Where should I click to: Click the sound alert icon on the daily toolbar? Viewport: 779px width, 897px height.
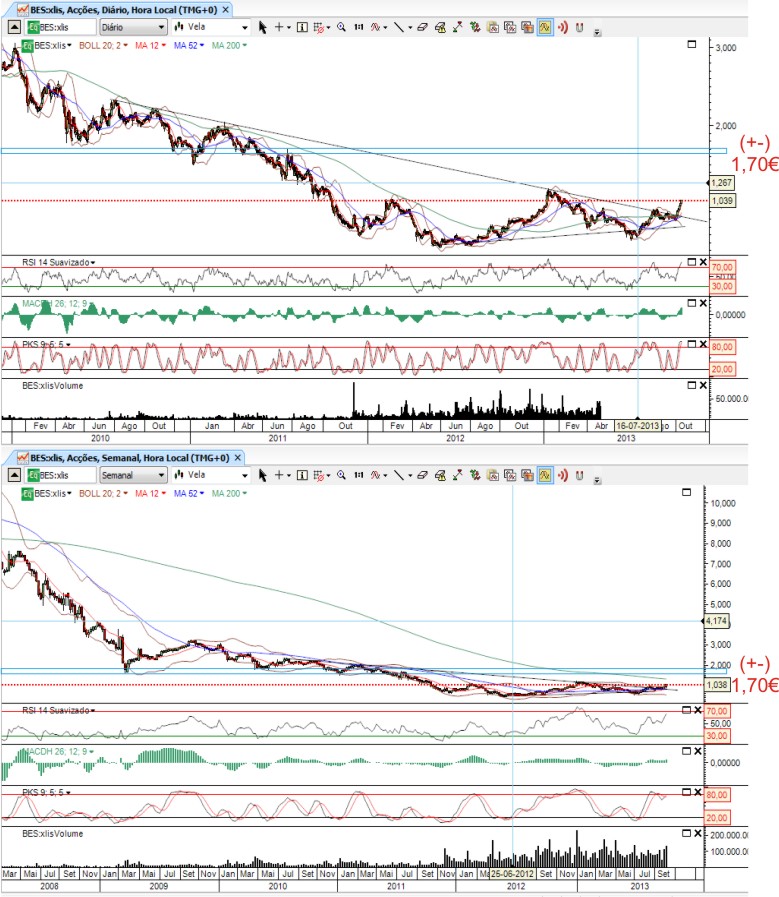click(x=563, y=27)
